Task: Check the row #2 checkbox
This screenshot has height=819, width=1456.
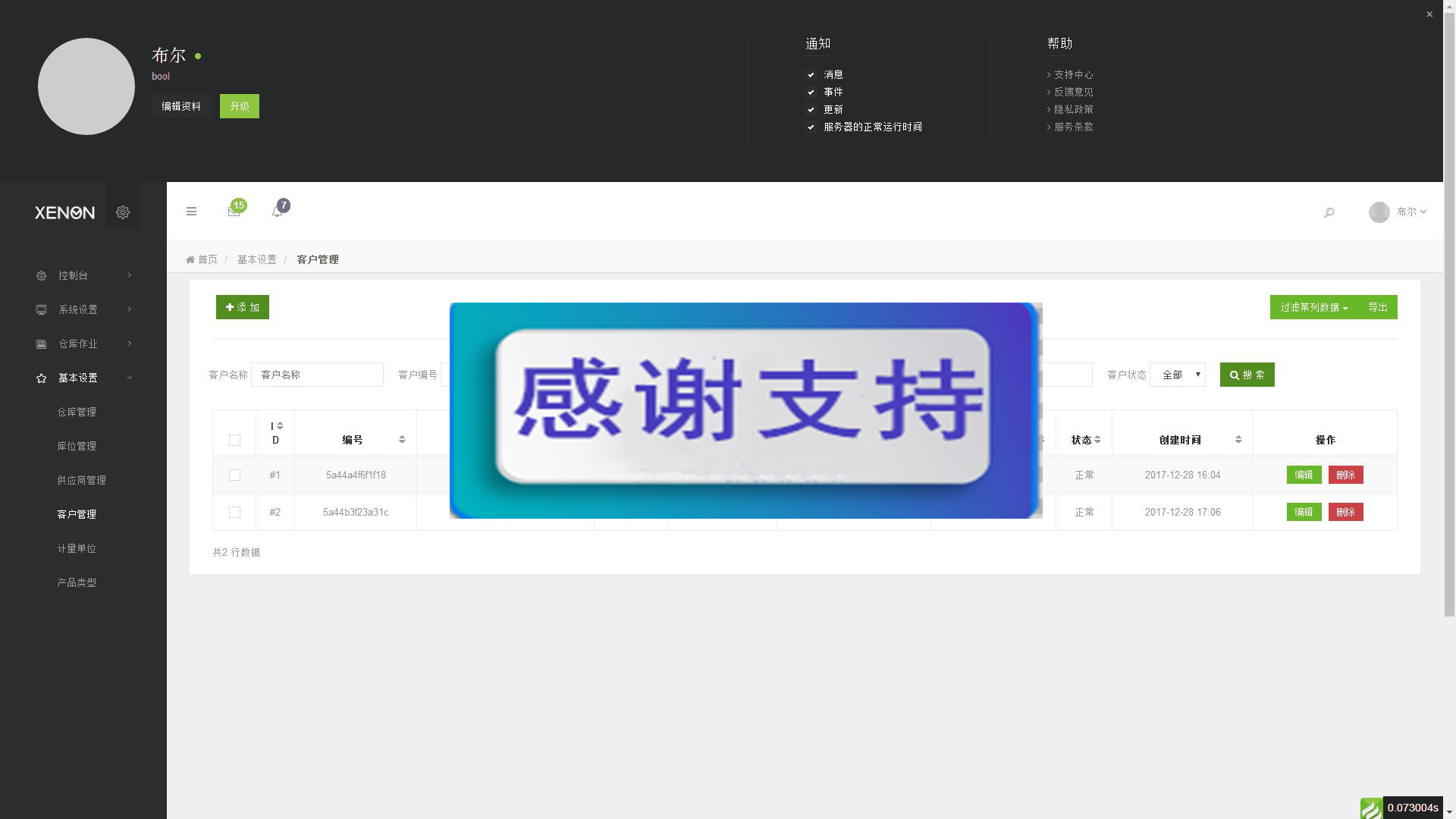Action: tap(234, 512)
